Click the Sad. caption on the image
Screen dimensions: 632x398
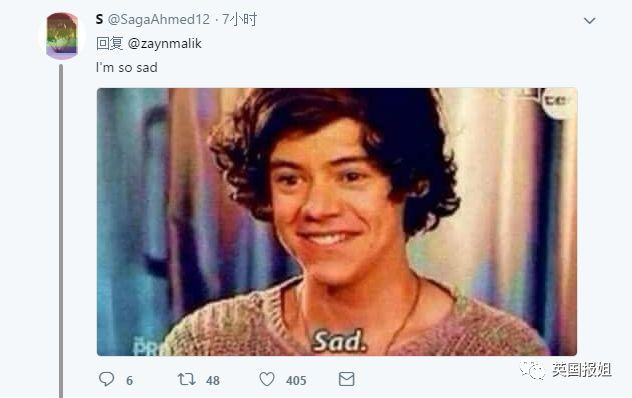pyautogui.click(x=339, y=341)
